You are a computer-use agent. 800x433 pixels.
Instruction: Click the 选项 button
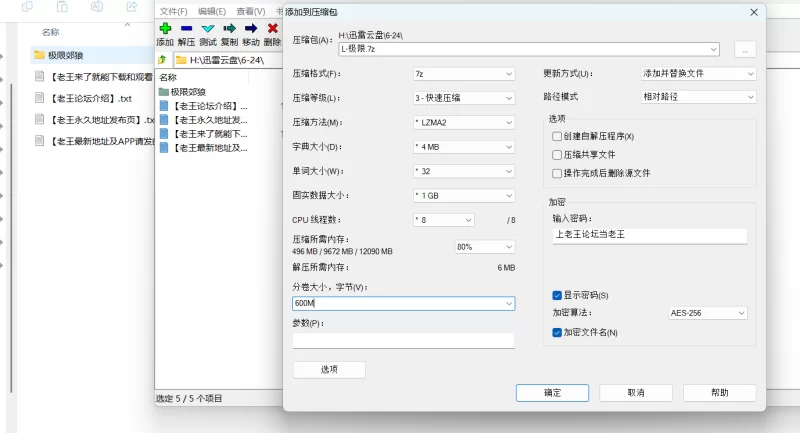329,370
